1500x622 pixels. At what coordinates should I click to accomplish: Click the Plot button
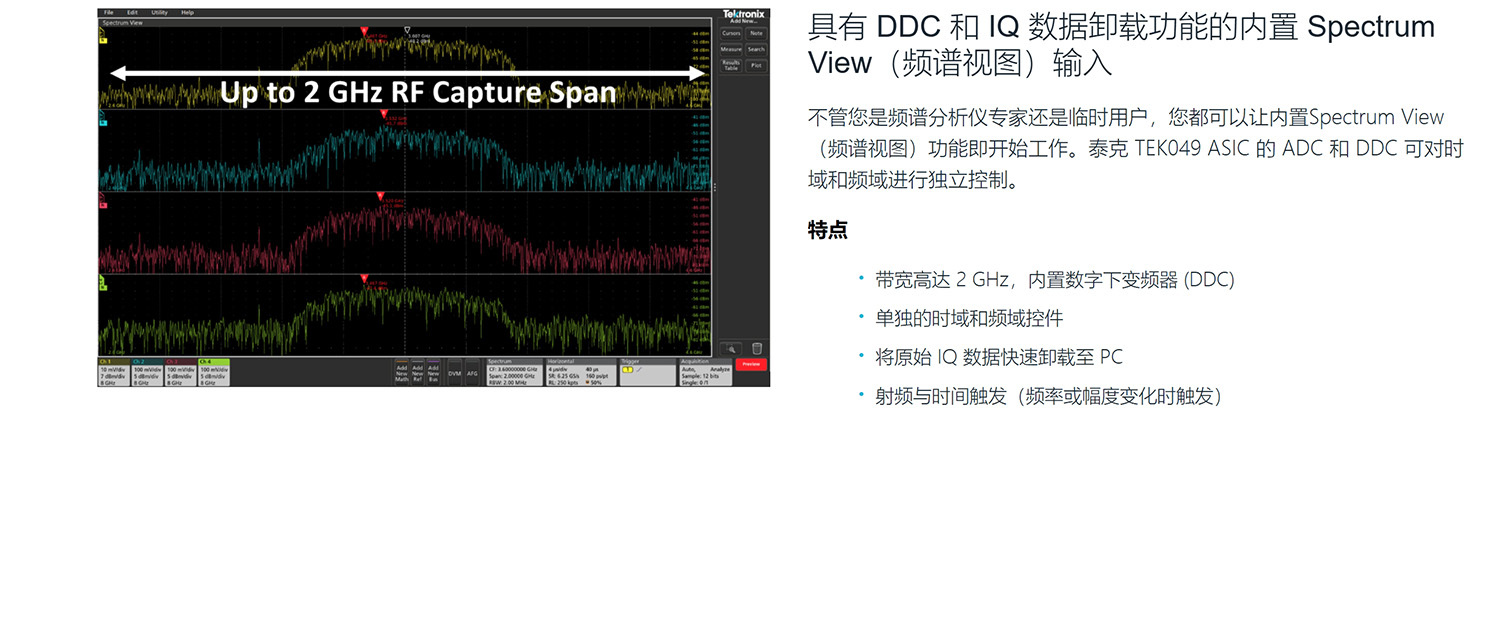coord(756,66)
